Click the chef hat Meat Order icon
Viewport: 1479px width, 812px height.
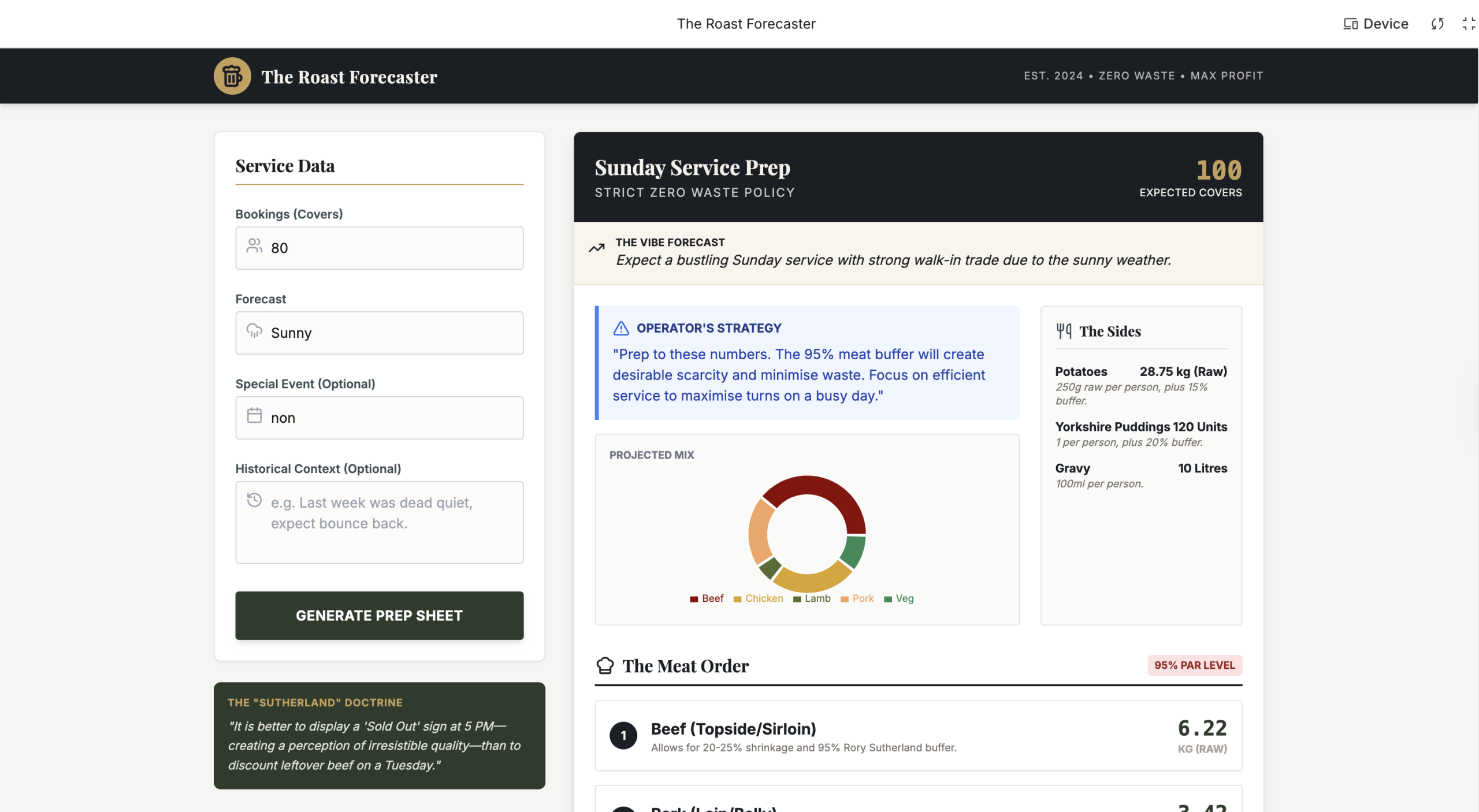click(605, 666)
